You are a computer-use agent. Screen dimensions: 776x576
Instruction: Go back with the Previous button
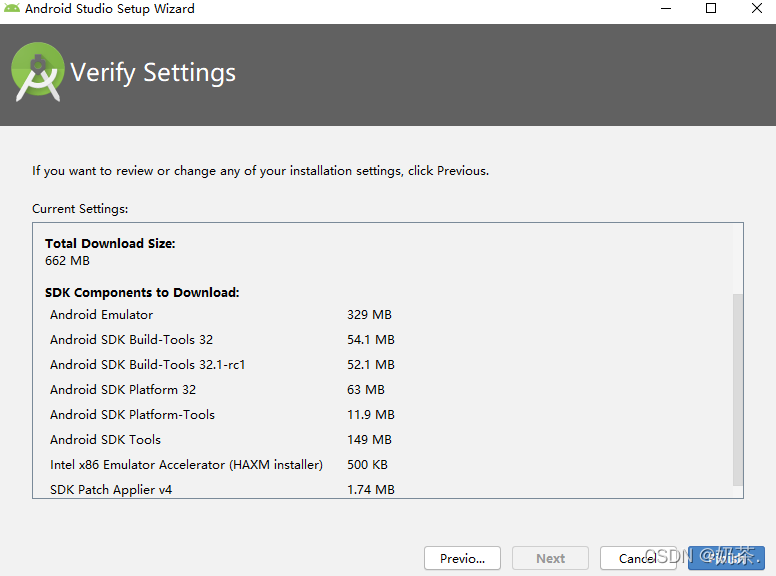pyautogui.click(x=462, y=558)
